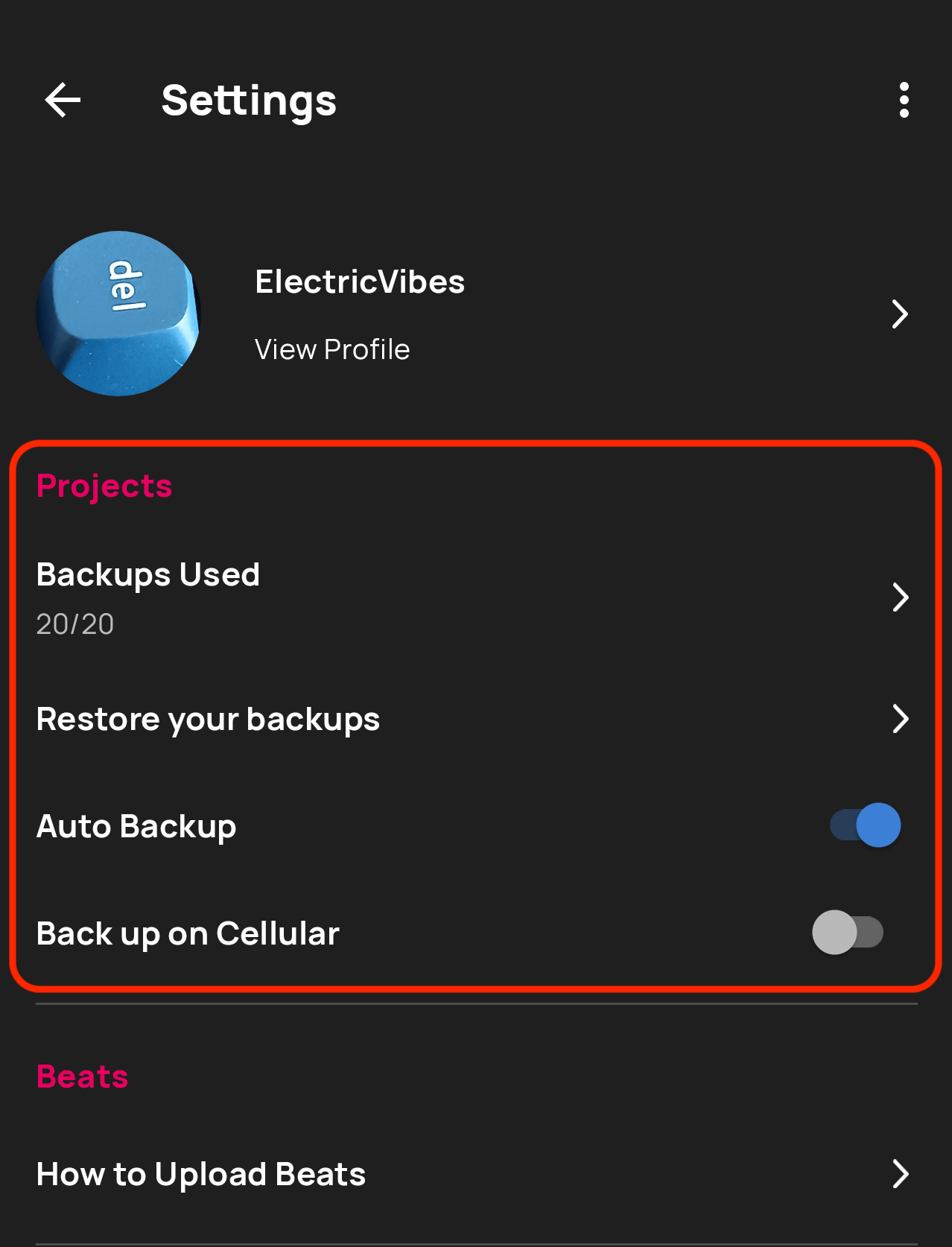Enable Back up on Cellular switch

point(848,933)
